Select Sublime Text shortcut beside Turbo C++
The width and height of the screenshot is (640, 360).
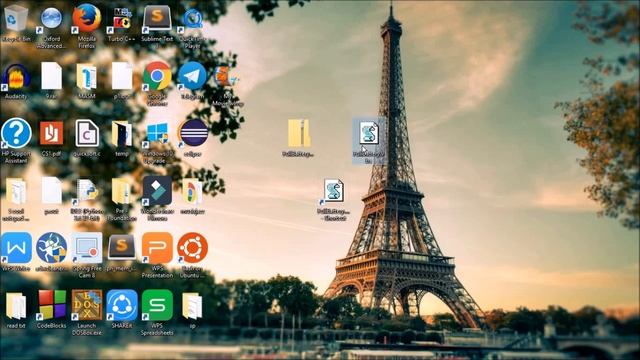tap(157, 19)
